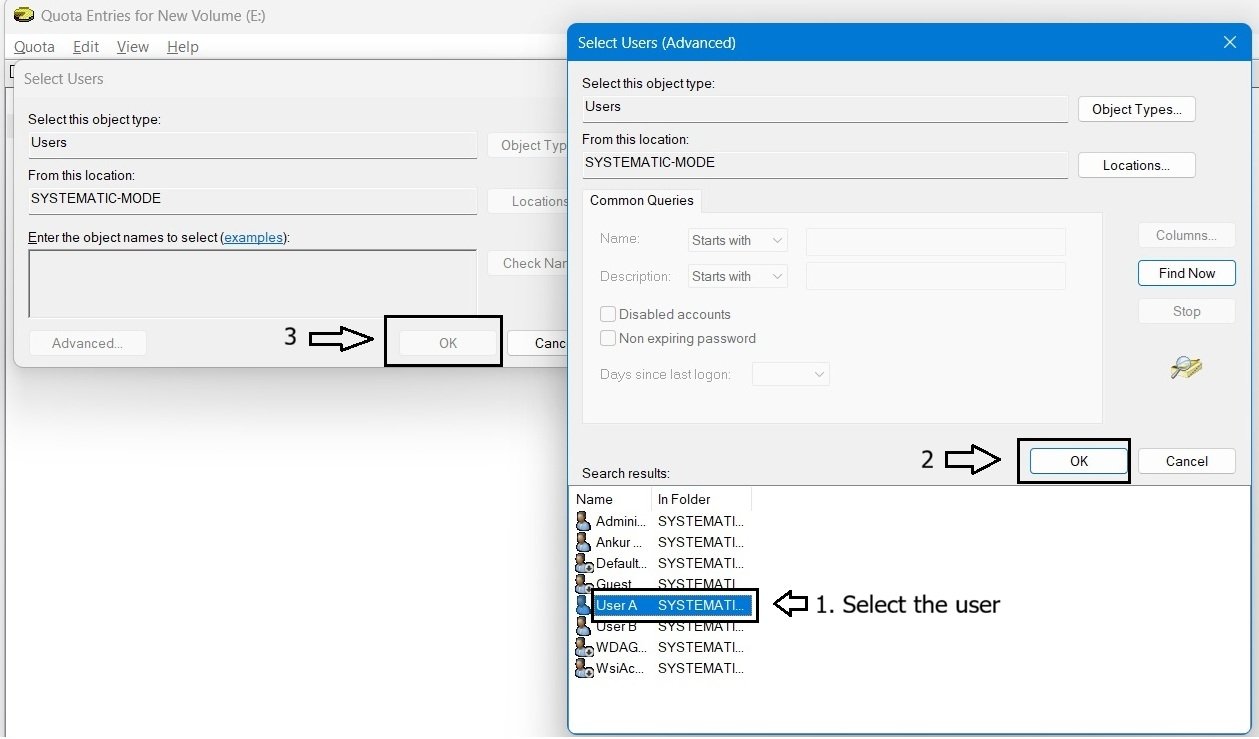Click OK in Select Users (Advanced) dialog
Viewport: 1259px width, 739px height.
[x=1079, y=461]
